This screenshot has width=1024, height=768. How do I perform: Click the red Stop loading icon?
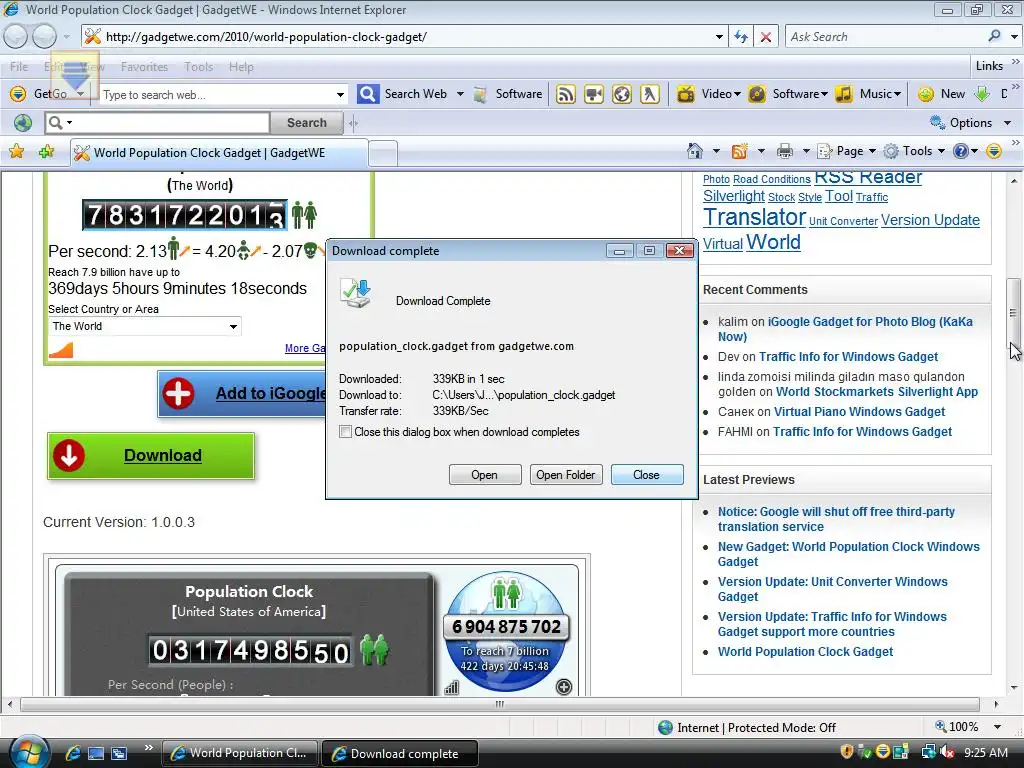pos(766,37)
